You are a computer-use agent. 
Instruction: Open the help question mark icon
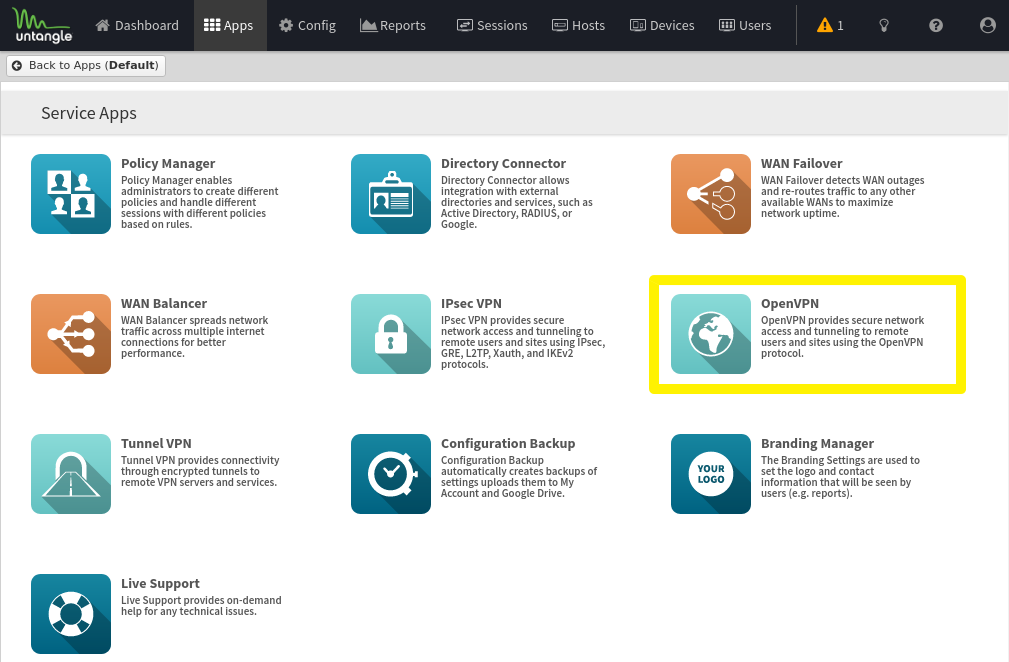tap(936, 25)
